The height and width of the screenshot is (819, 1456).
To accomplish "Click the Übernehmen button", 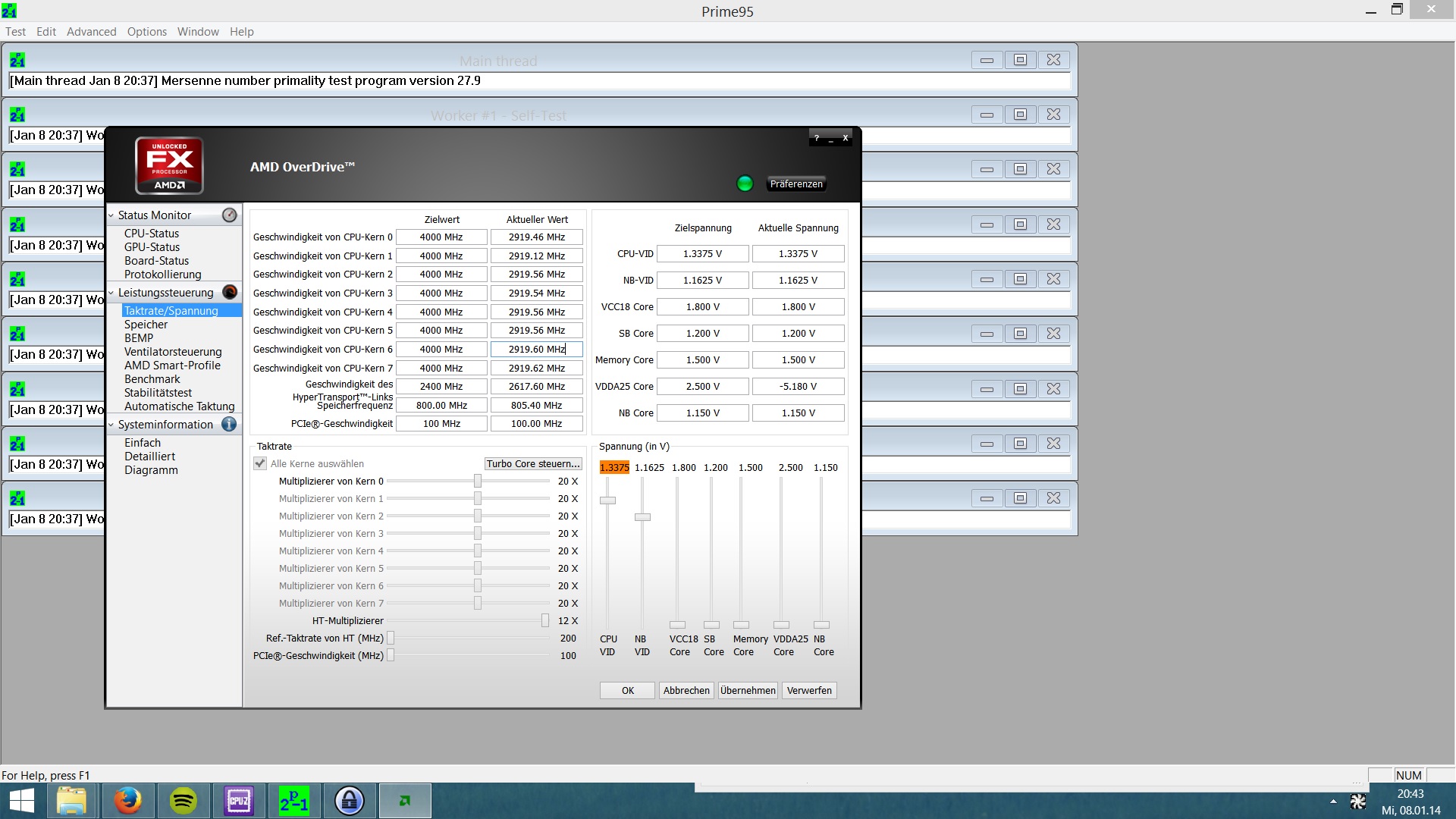I will pos(748,690).
